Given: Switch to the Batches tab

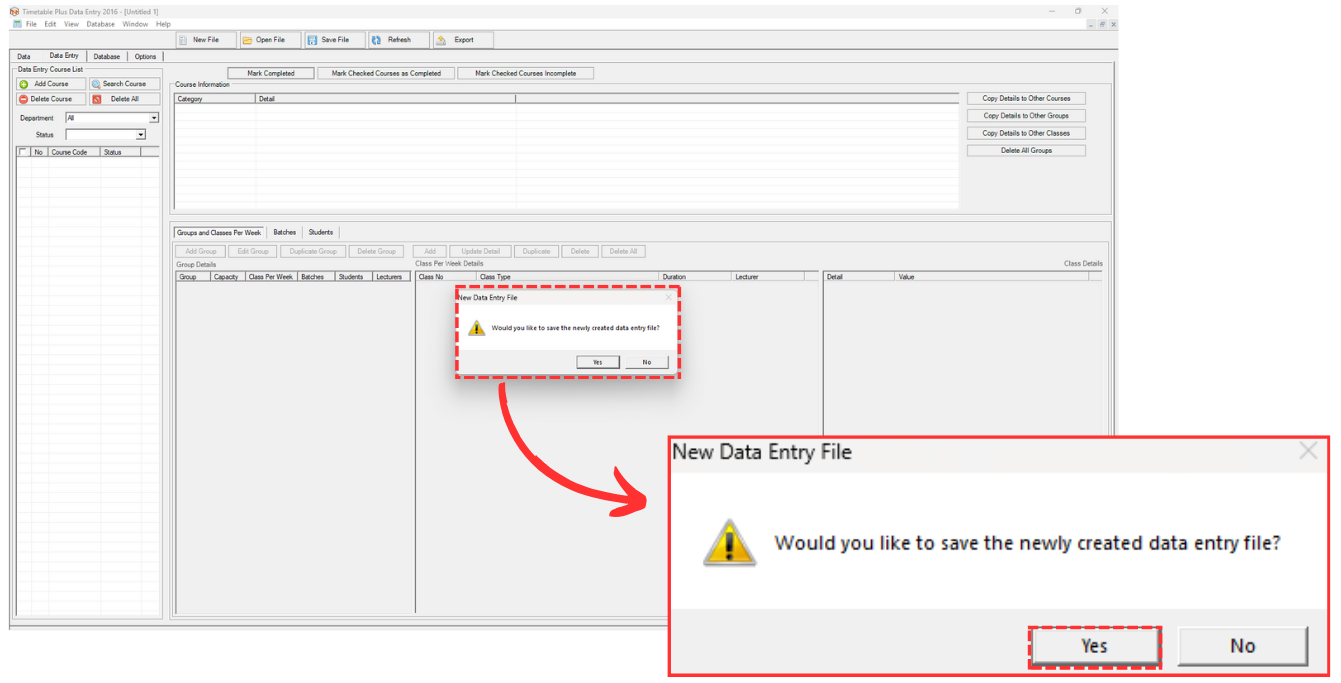Looking at the screenshot, I should pos(285,232).
